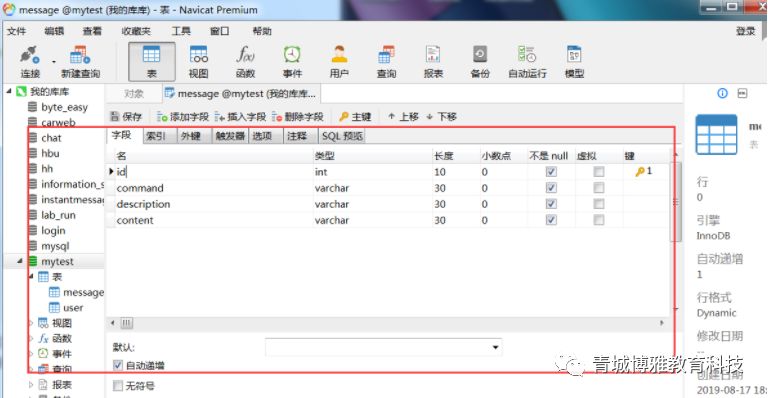Open the Favorites menu
768x398 pixels.
pos(136,31)
